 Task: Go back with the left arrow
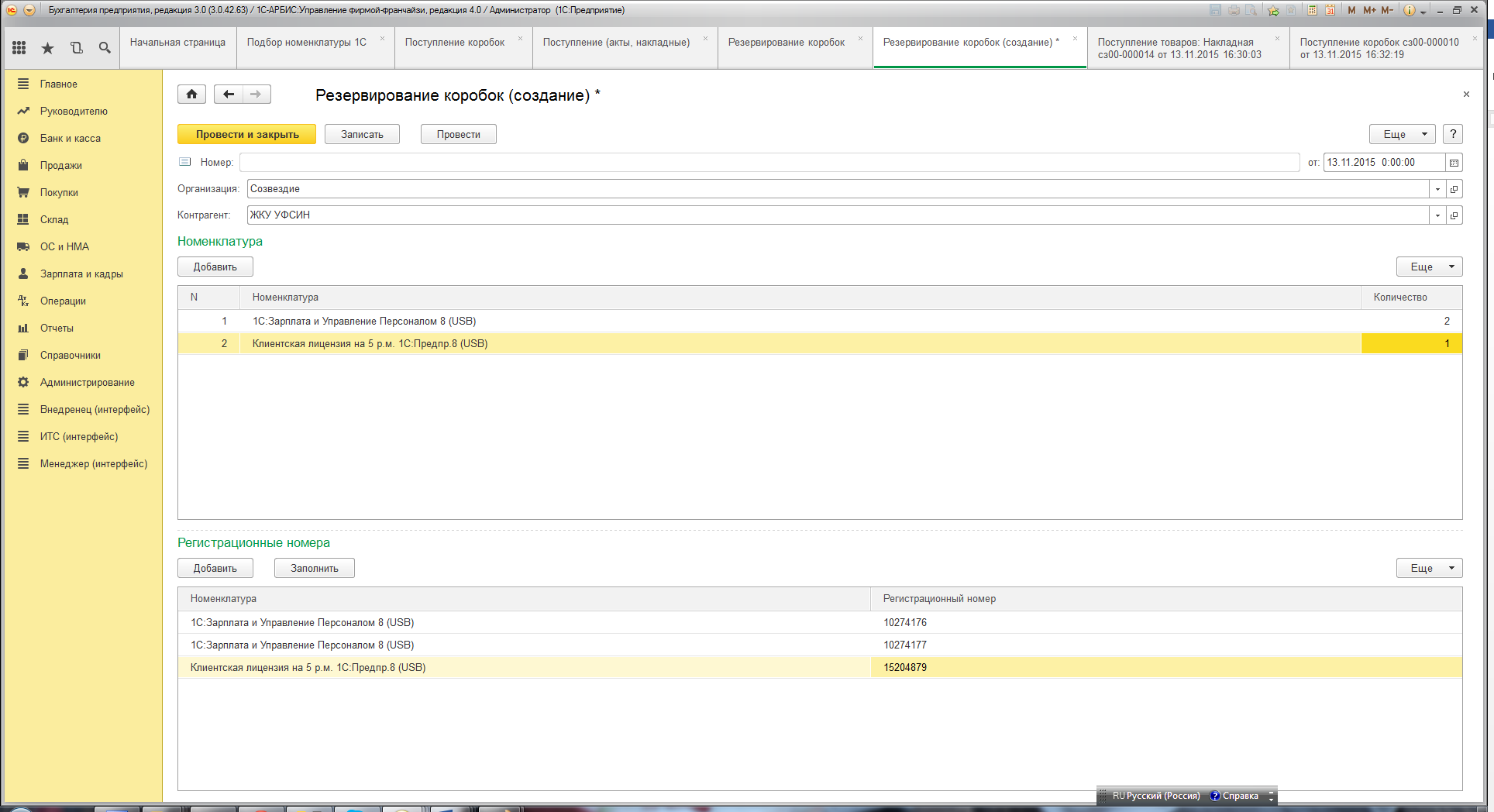(228, 95)
